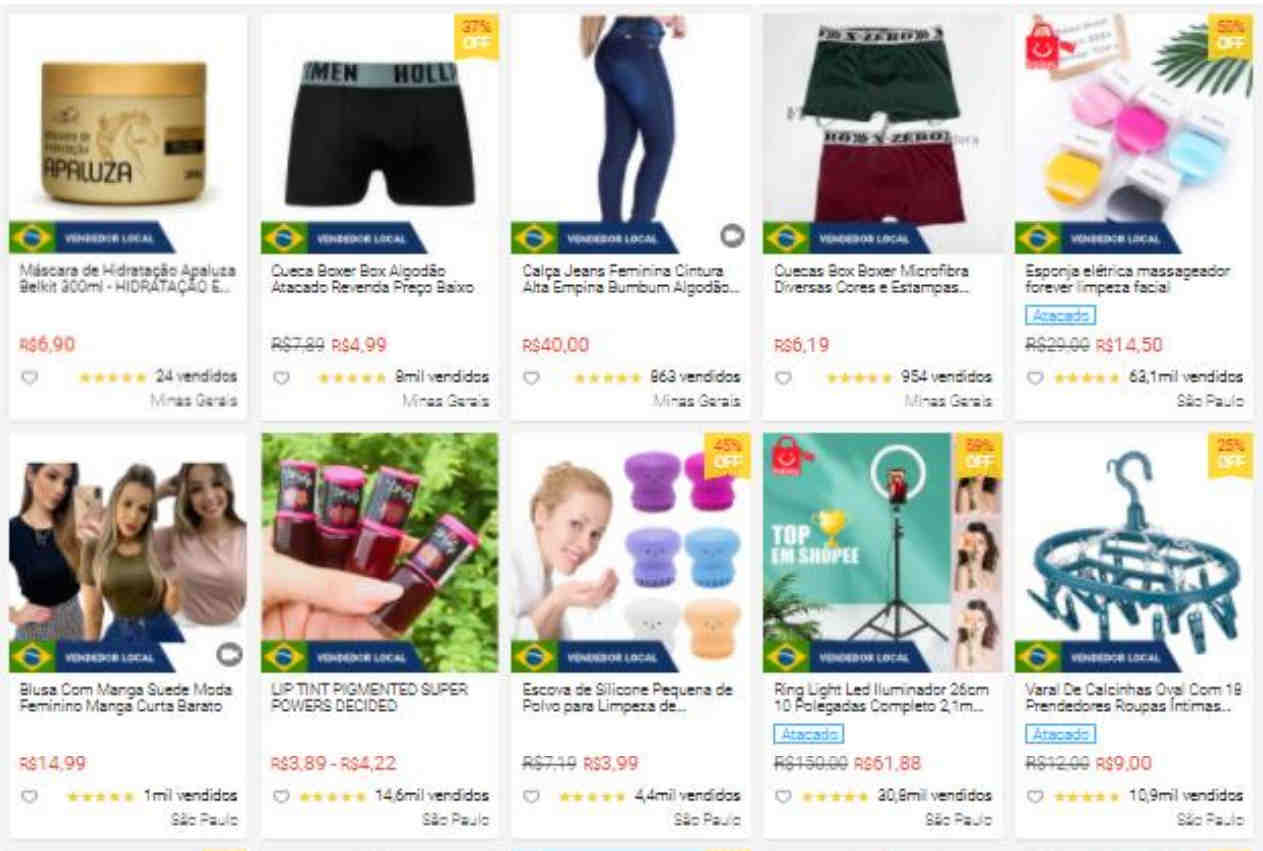
Task: Favorite the Esponja elétrica massageador product
Action: [1035, 378]
